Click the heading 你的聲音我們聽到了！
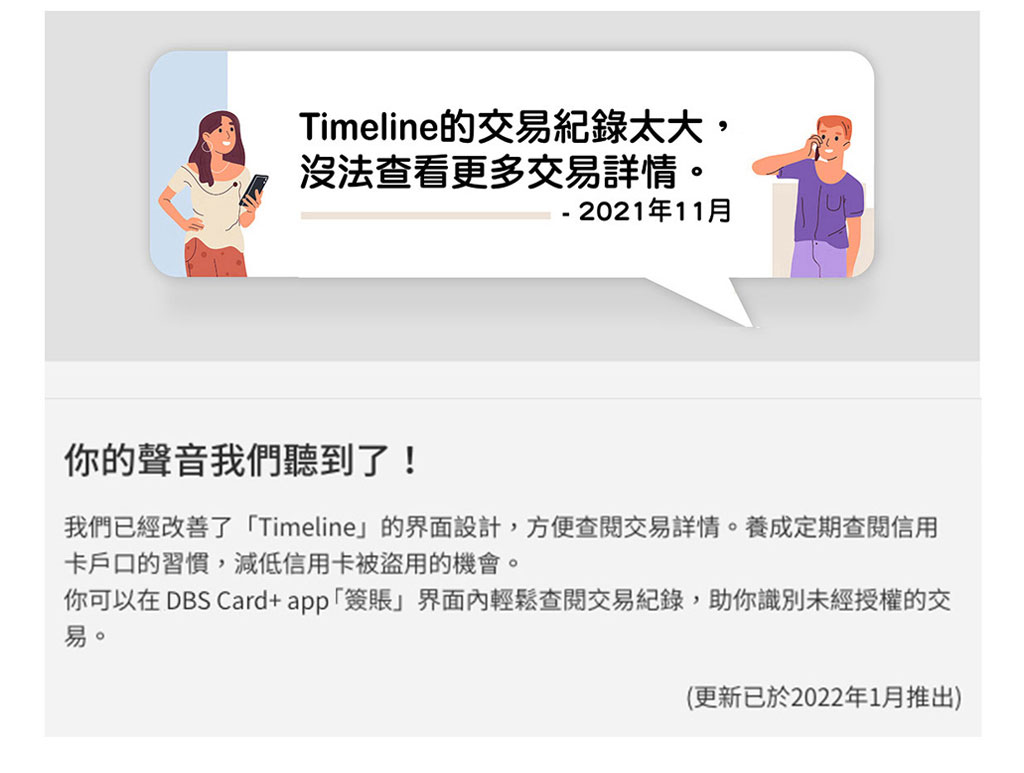 coord(240,460)
